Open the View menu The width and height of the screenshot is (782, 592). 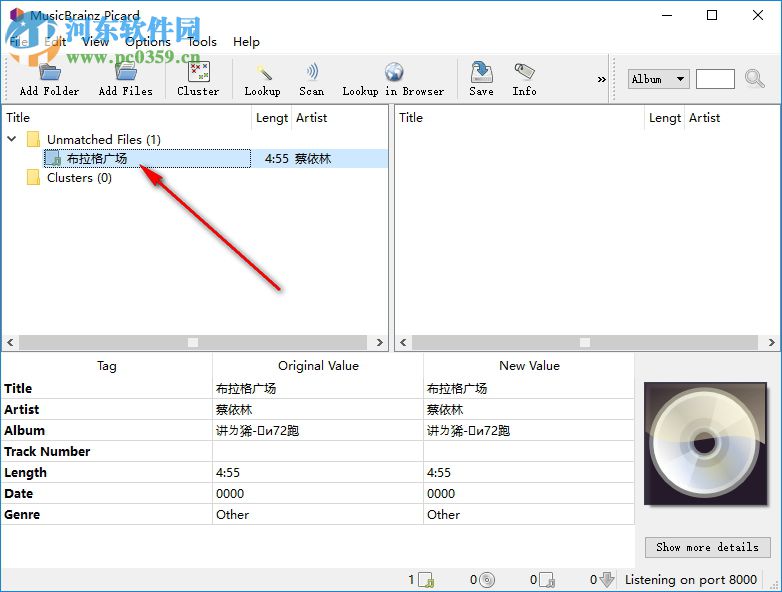95,42
